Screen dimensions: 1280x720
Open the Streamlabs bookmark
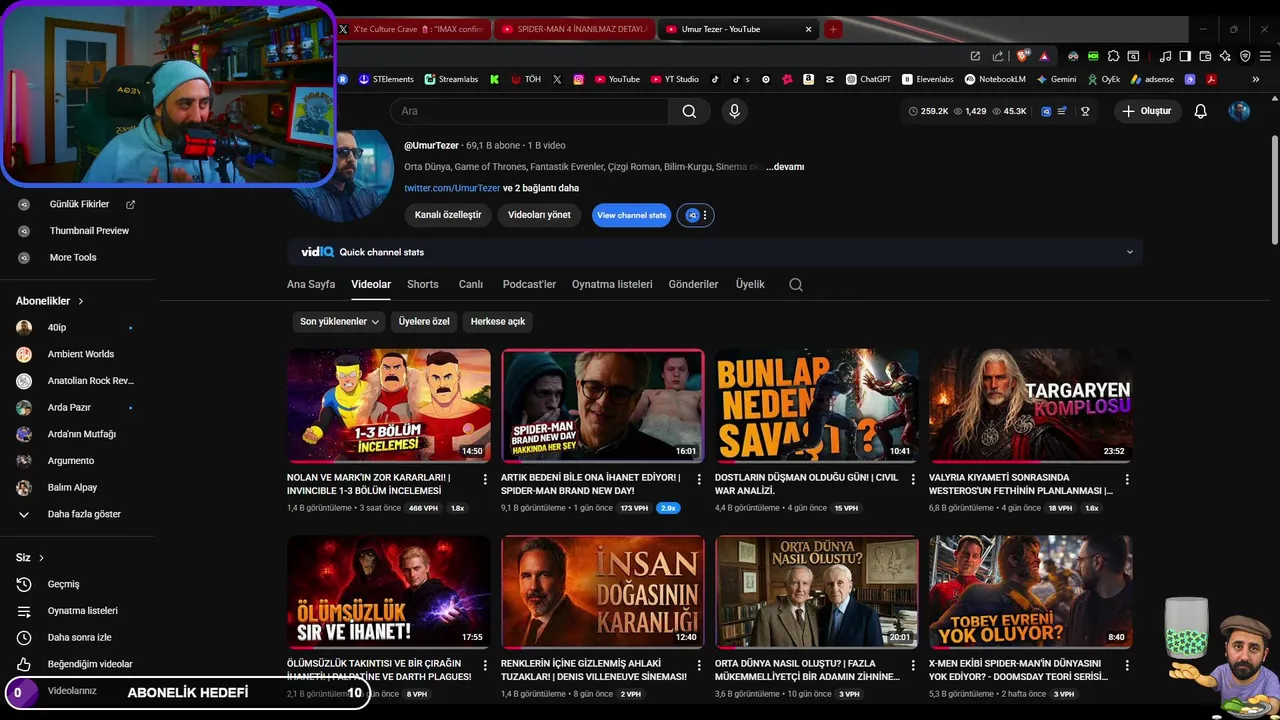tap(451, 79)
